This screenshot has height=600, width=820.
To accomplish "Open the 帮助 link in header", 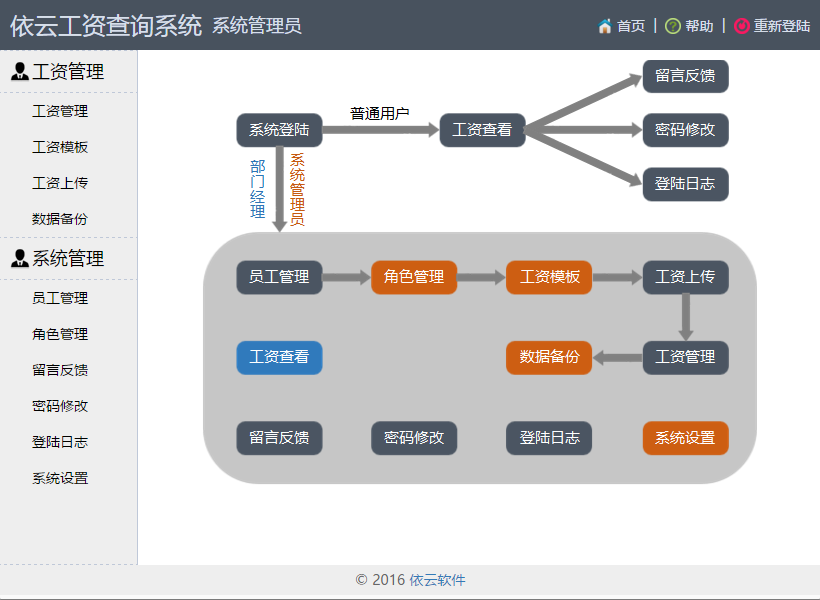I will pos(699,26).
